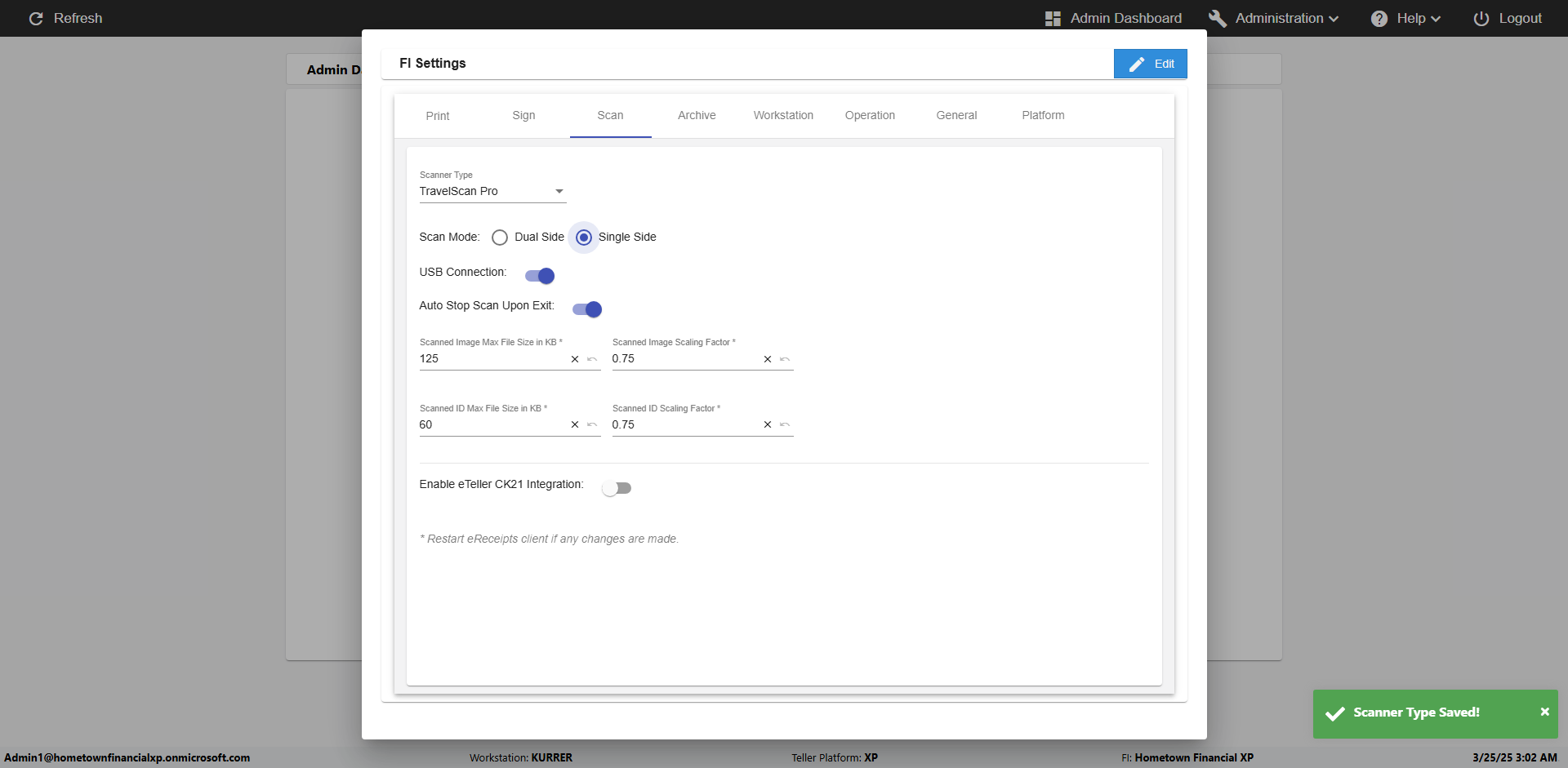1568x768 pixels.
Task: Go to the Workstation tab
Action: [x=783, y=115]
